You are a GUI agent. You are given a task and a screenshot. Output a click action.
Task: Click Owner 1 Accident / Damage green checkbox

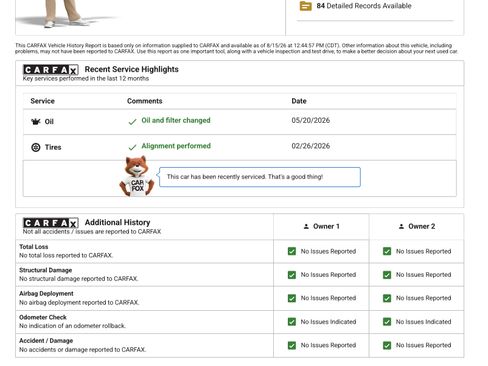click(292, 345)
